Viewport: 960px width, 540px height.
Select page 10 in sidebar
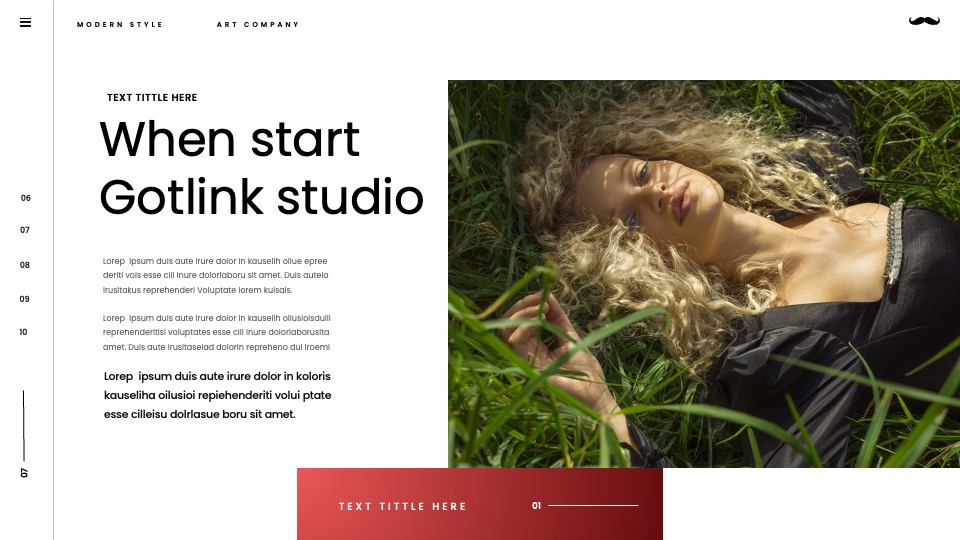point(23,332)
